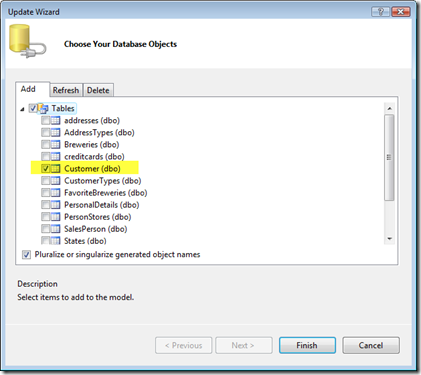Viewport: 421px width, 375px height.
Task: Click the Finish button
Action: tap(307, 345)
